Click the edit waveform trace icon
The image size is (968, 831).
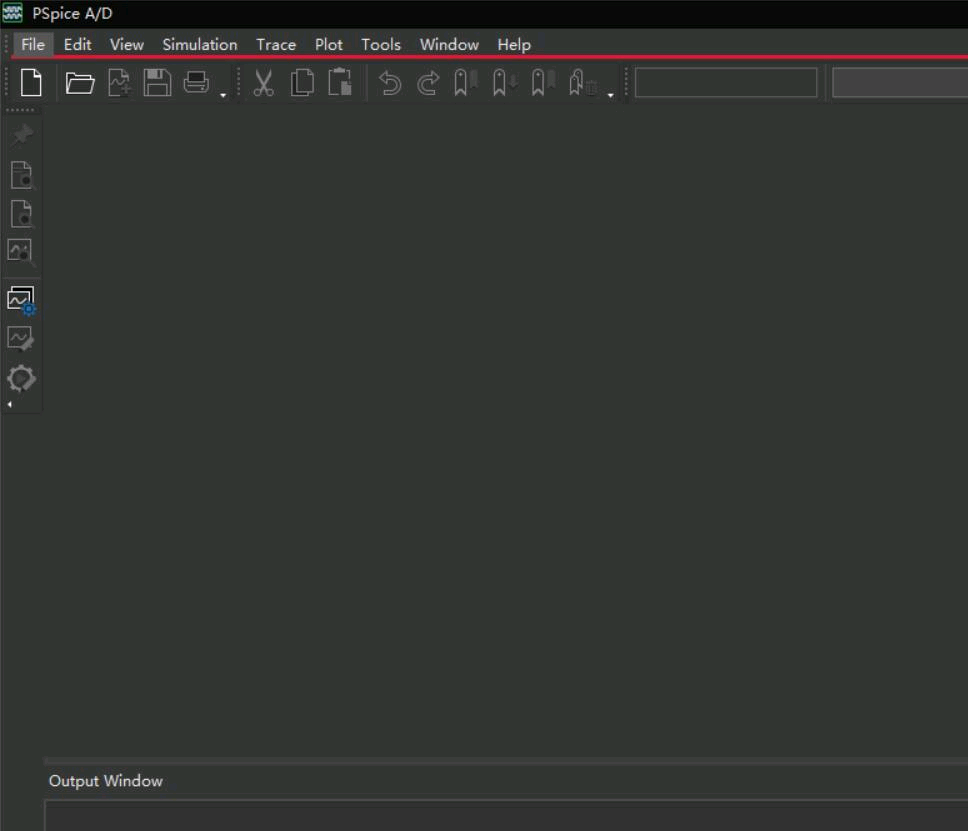point(21,339)
